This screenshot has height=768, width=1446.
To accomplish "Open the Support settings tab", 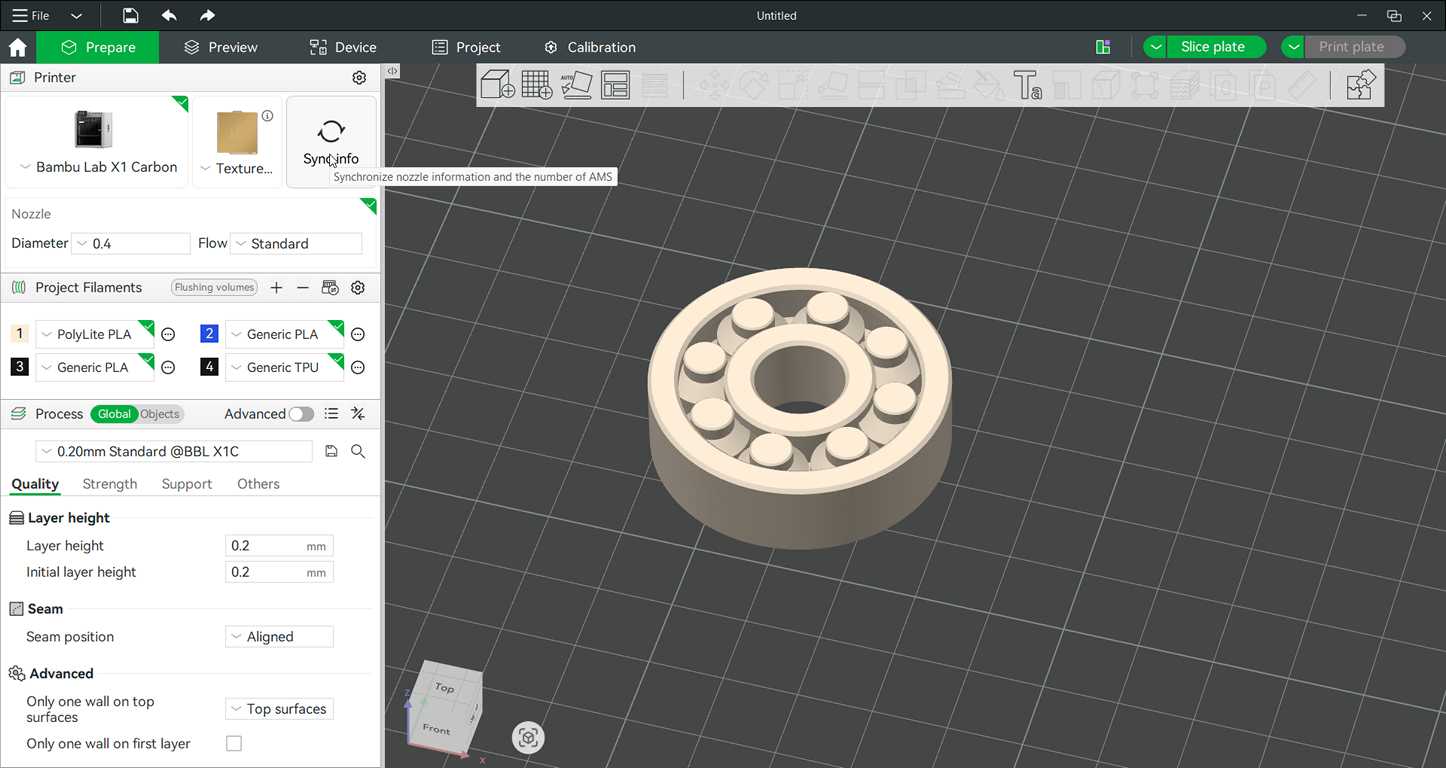I will click(x=187, y=484).
